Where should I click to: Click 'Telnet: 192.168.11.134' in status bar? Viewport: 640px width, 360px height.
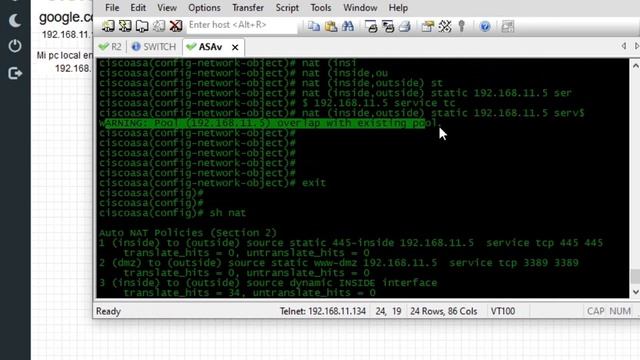322,311
